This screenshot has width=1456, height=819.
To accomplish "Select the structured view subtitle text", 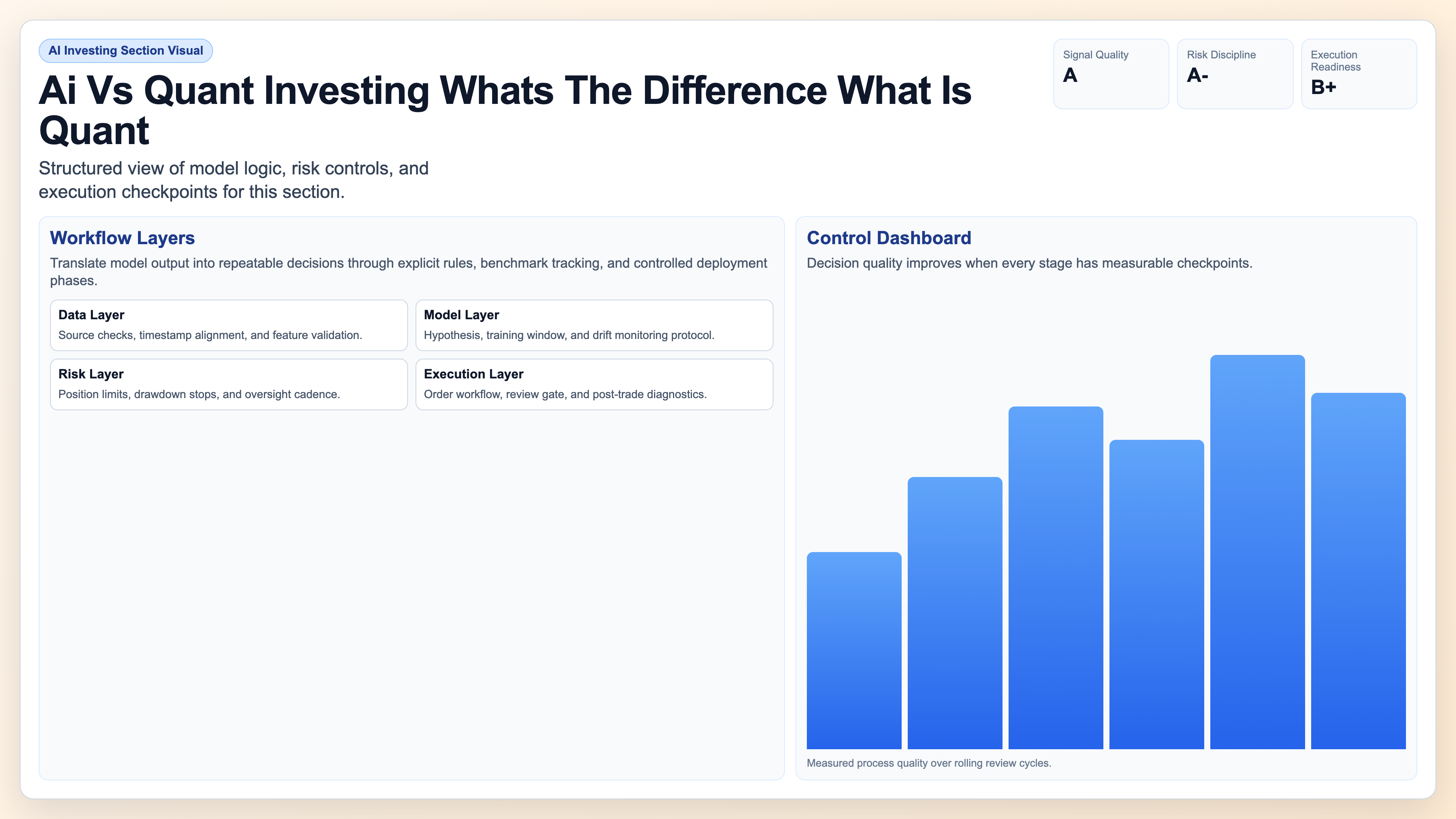I will point(234,180).
